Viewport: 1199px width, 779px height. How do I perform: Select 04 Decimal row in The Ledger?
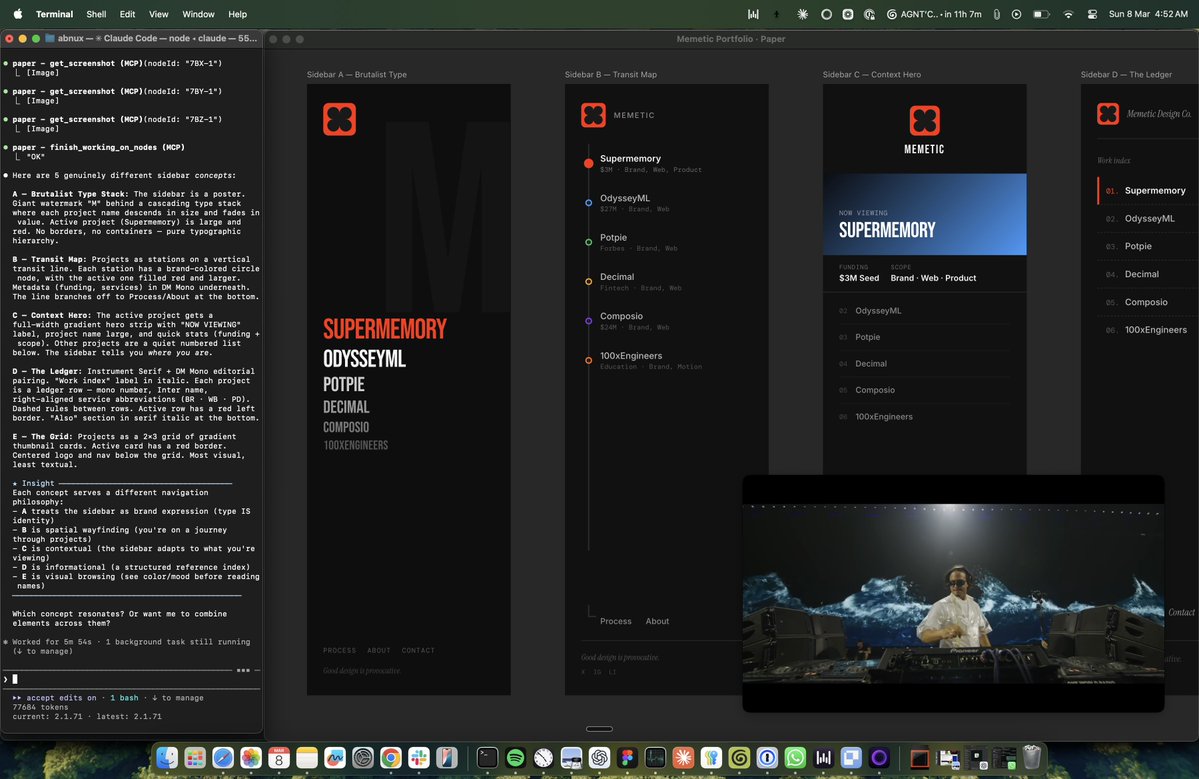click(x=1148, y=274)
